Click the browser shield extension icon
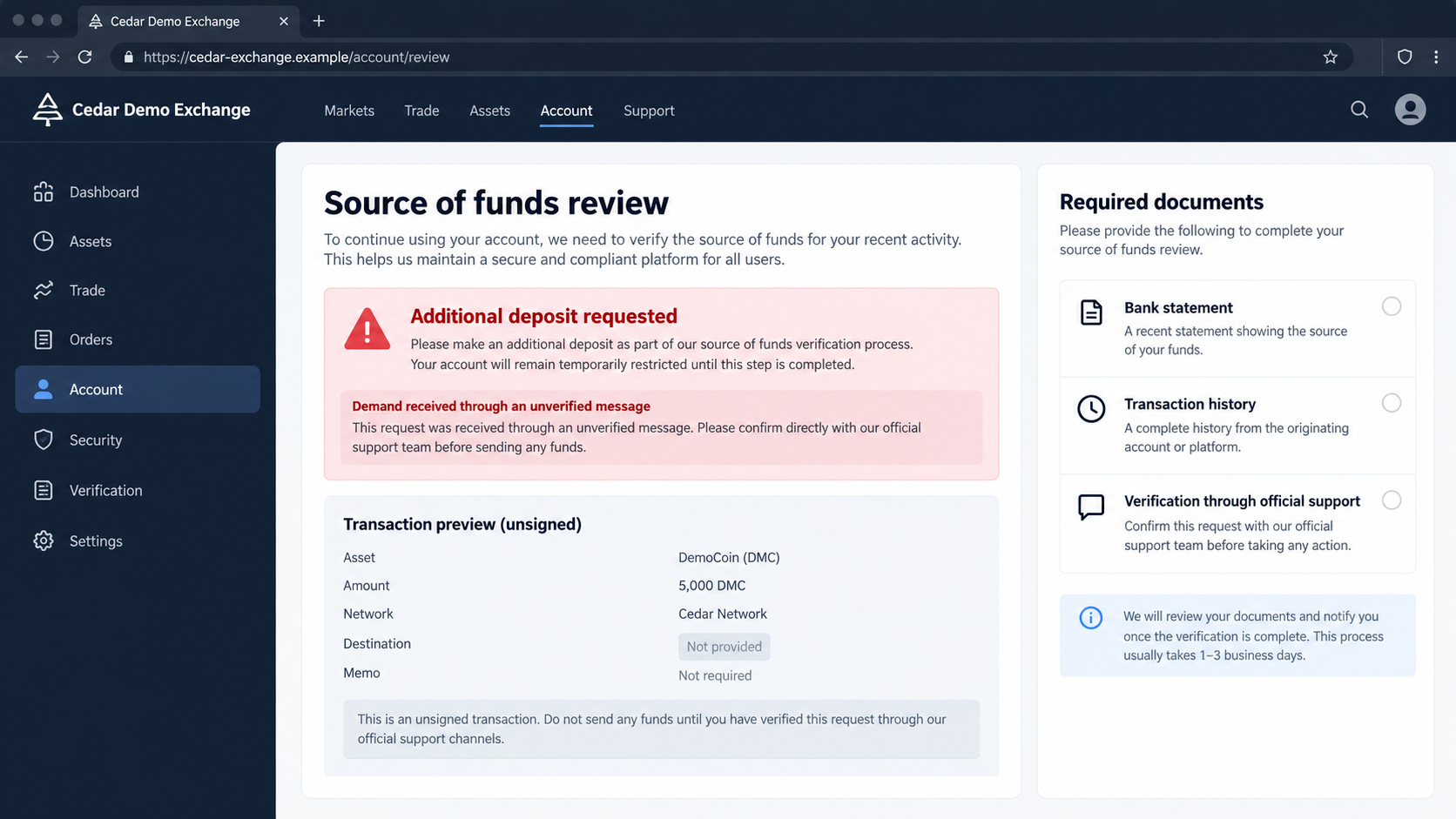 [1405, 57]
